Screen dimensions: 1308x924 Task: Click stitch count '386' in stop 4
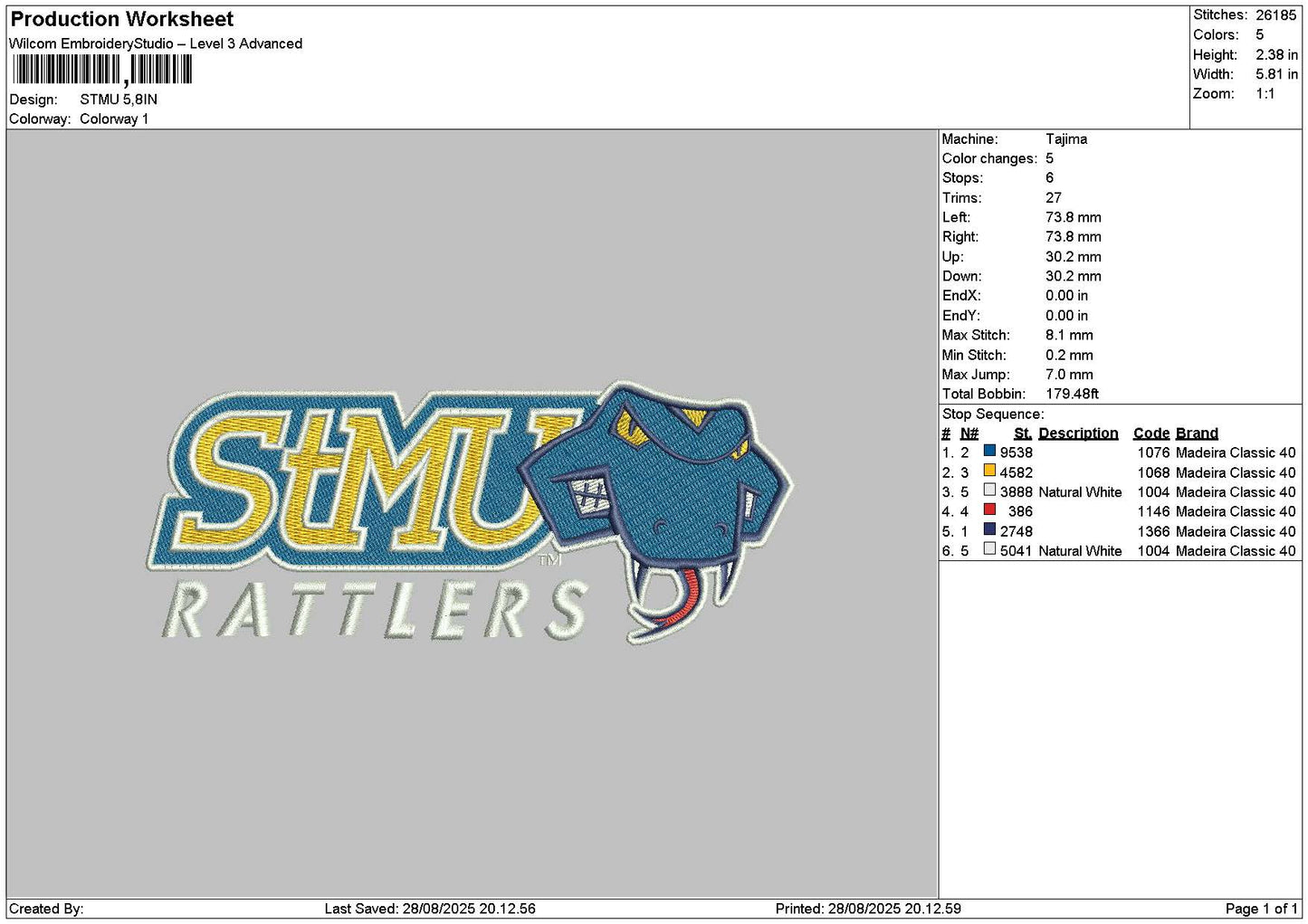point(1021,512)
